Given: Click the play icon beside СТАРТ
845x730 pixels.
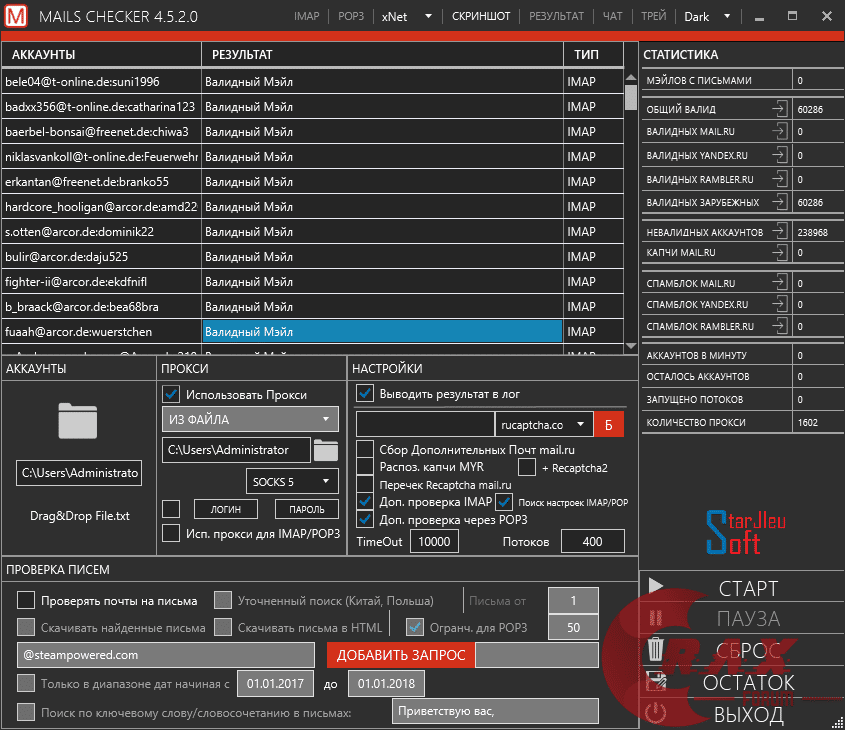Looking at the screenshot, I should click(x=657, y=587).
